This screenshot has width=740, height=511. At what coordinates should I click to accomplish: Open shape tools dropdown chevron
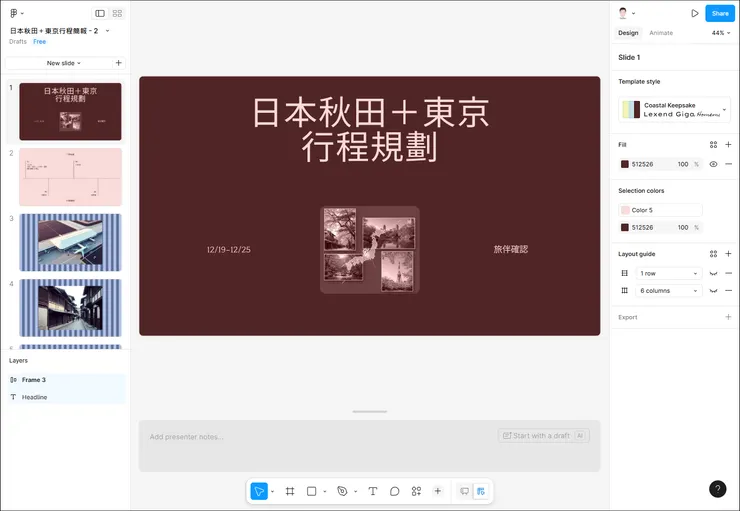325,492
